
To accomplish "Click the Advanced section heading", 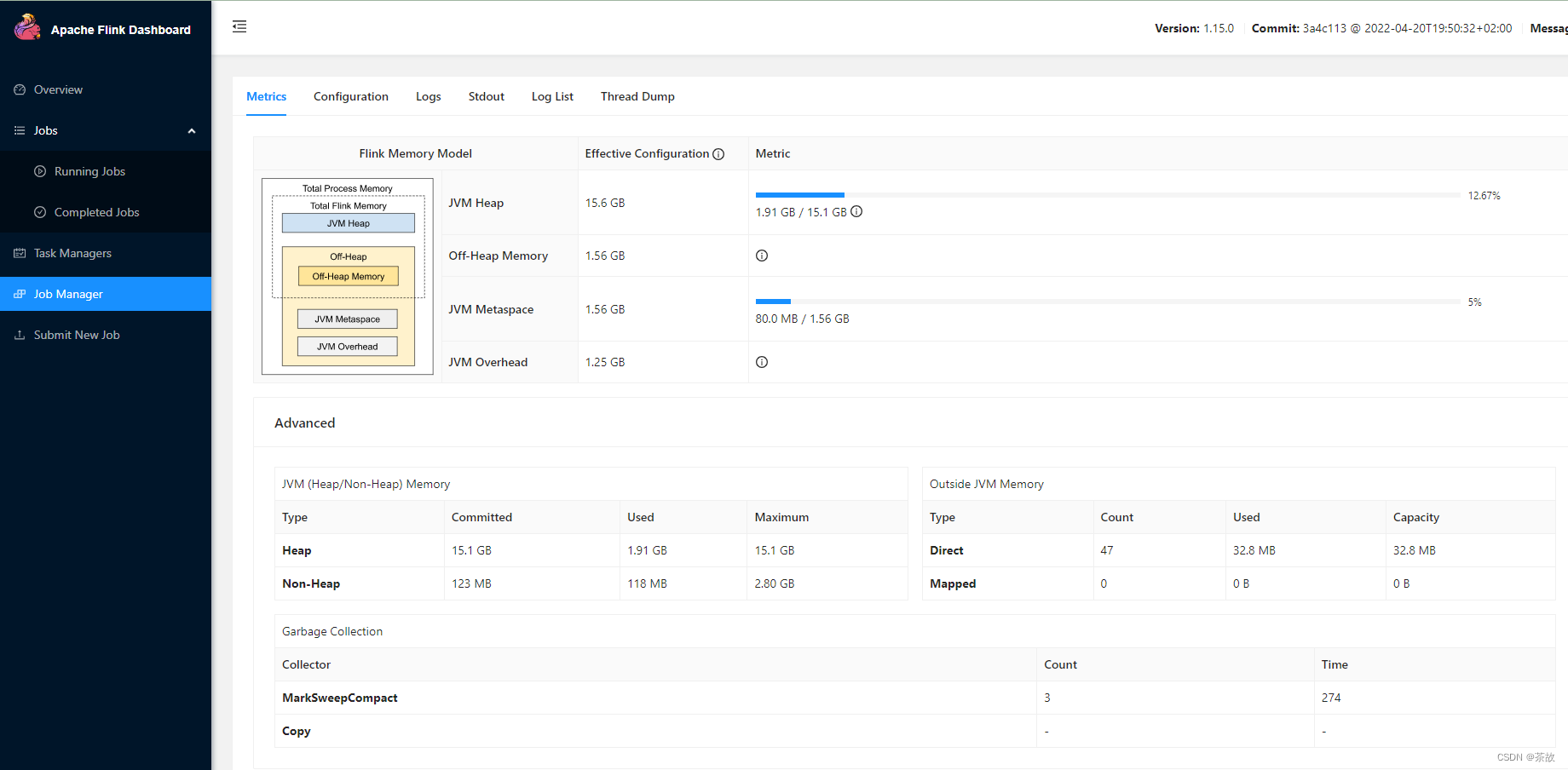I will (304, 422).
